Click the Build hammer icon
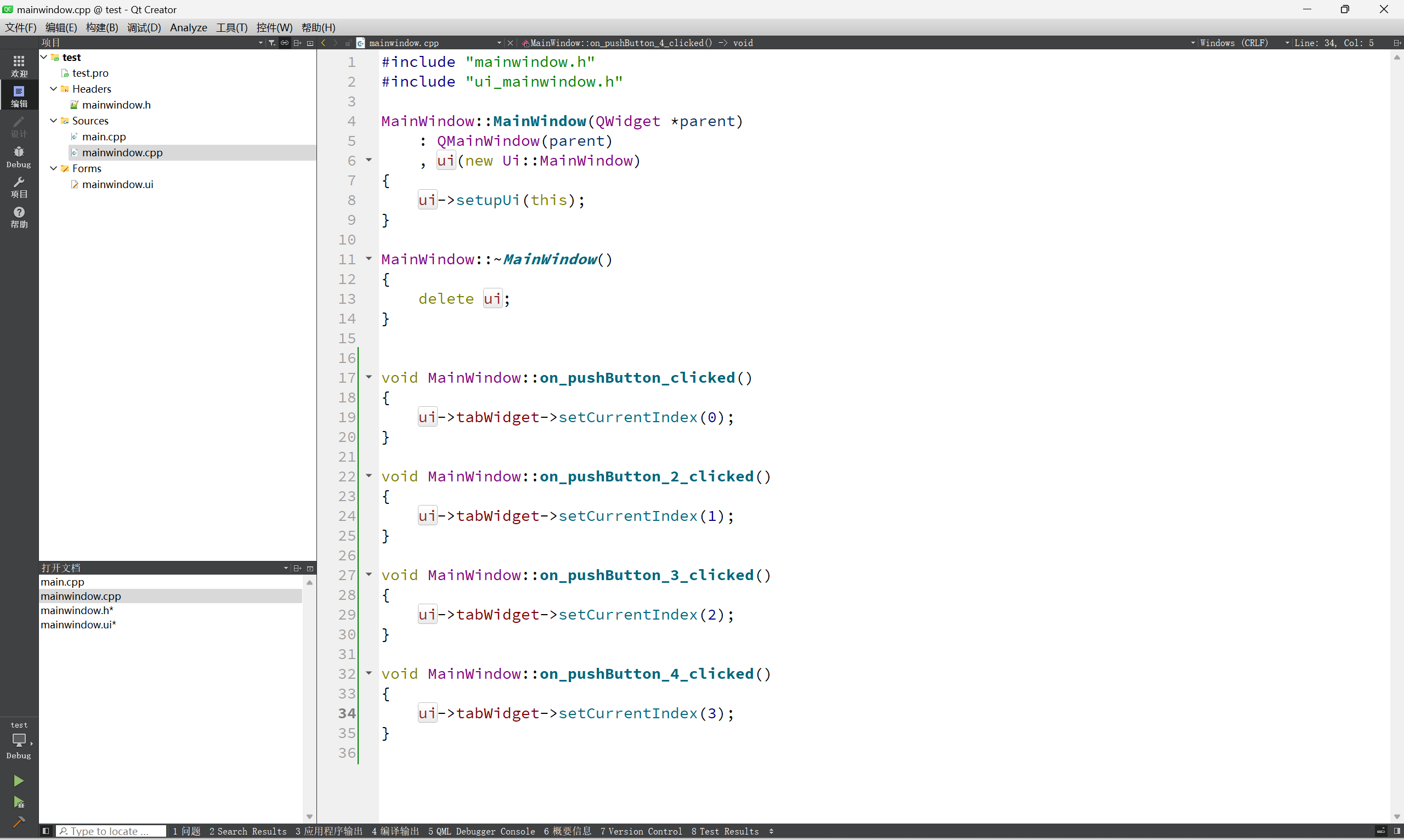This screenshot has height=840, width=1404. pos(18,822)
